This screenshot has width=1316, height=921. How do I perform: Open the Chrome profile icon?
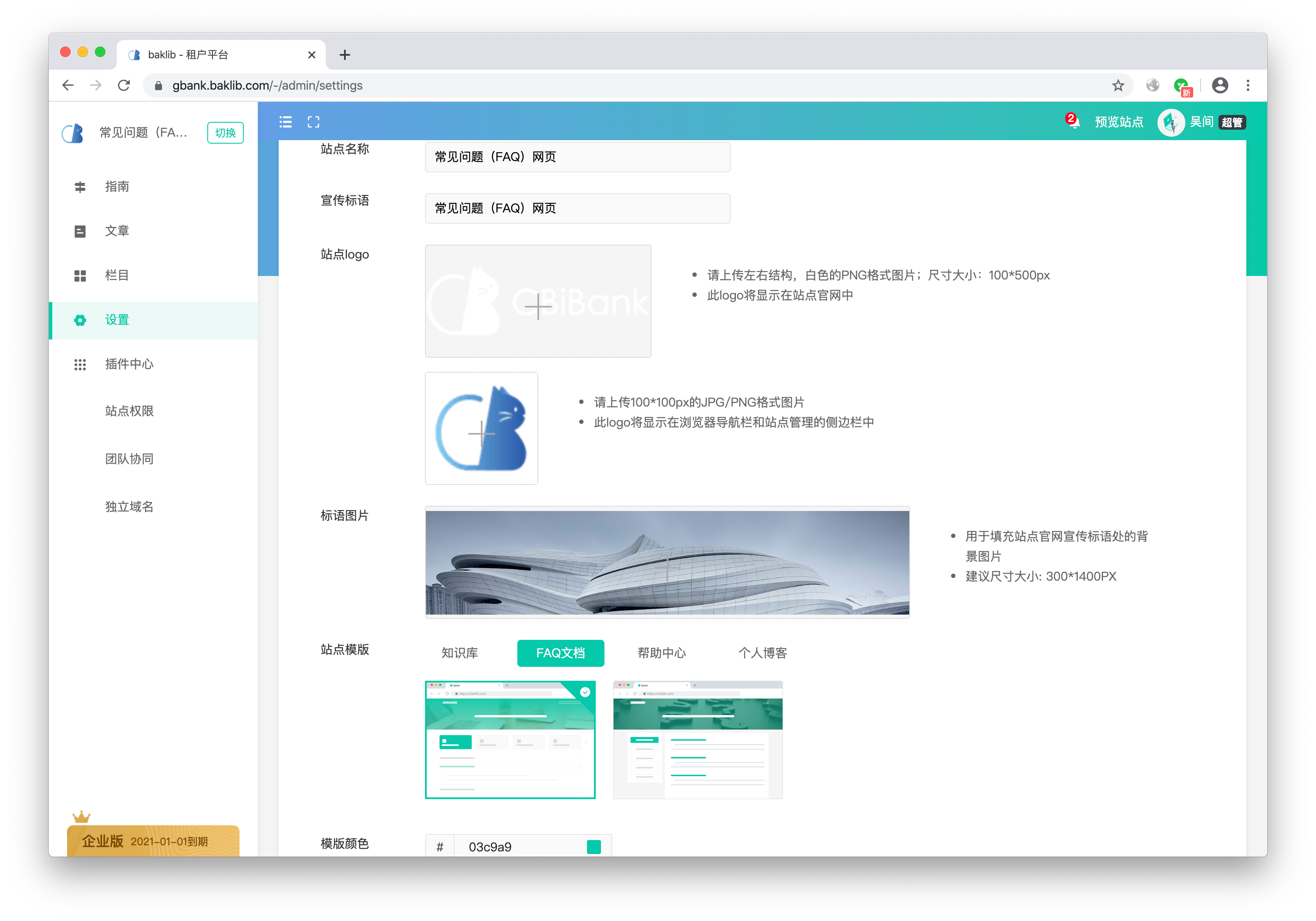pyautogui.click(x=1220, y=85)
